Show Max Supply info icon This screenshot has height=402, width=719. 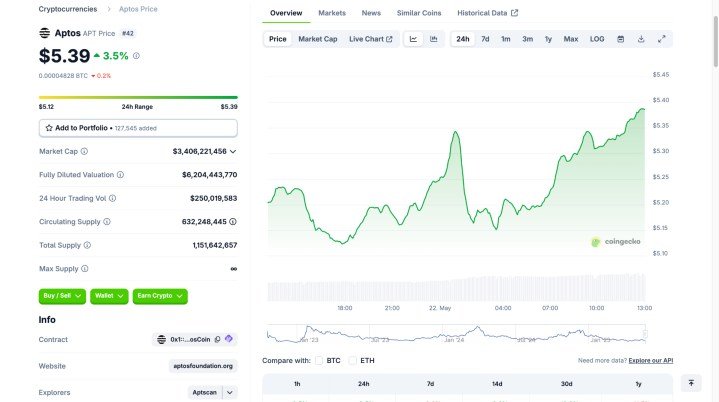85,269
